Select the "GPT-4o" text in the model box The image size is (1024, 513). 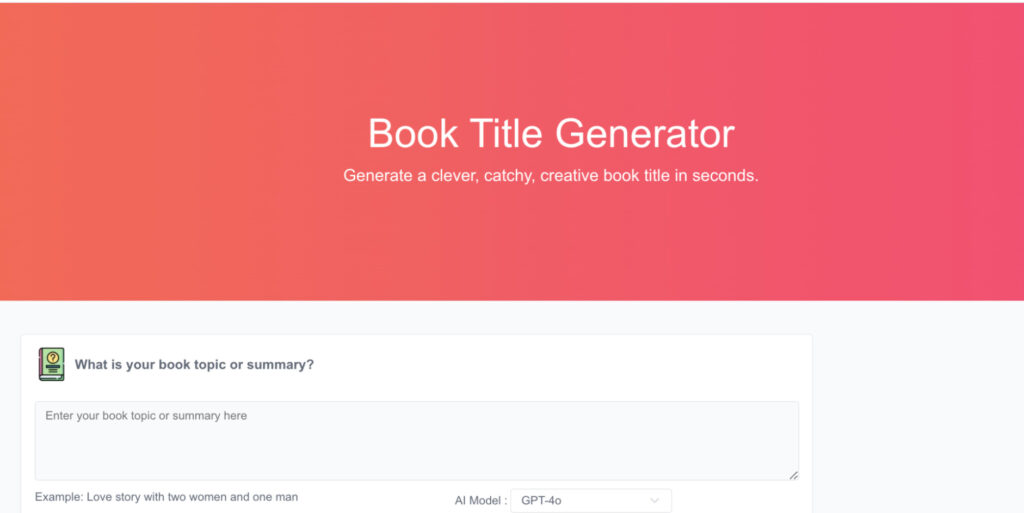point(541,500)
